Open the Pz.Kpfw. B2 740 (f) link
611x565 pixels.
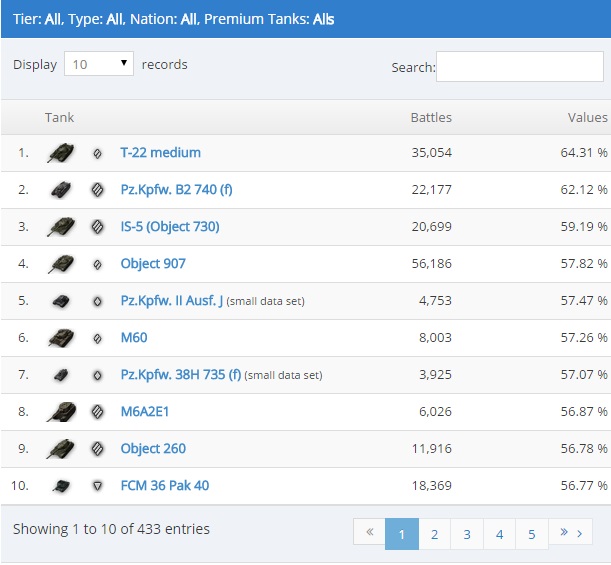pos(177,190)
